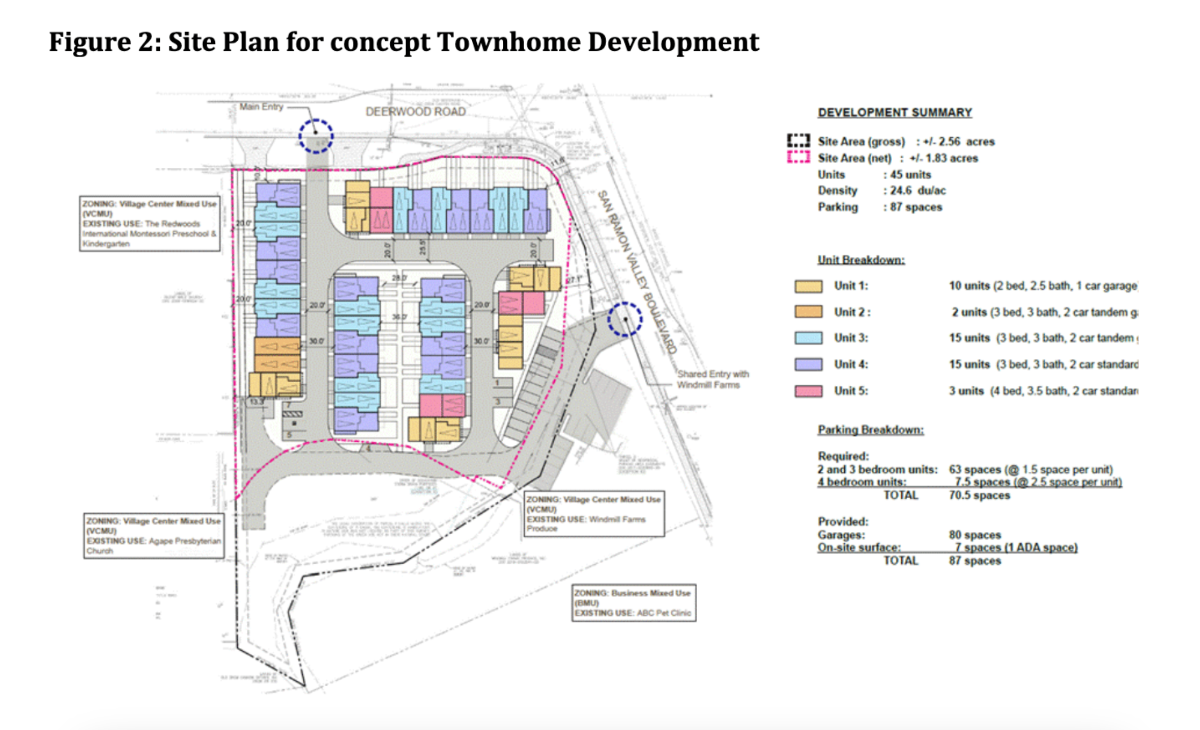Click the Agape Presbyterian Church zoning box
The image size is (1200, 730).
152,535
